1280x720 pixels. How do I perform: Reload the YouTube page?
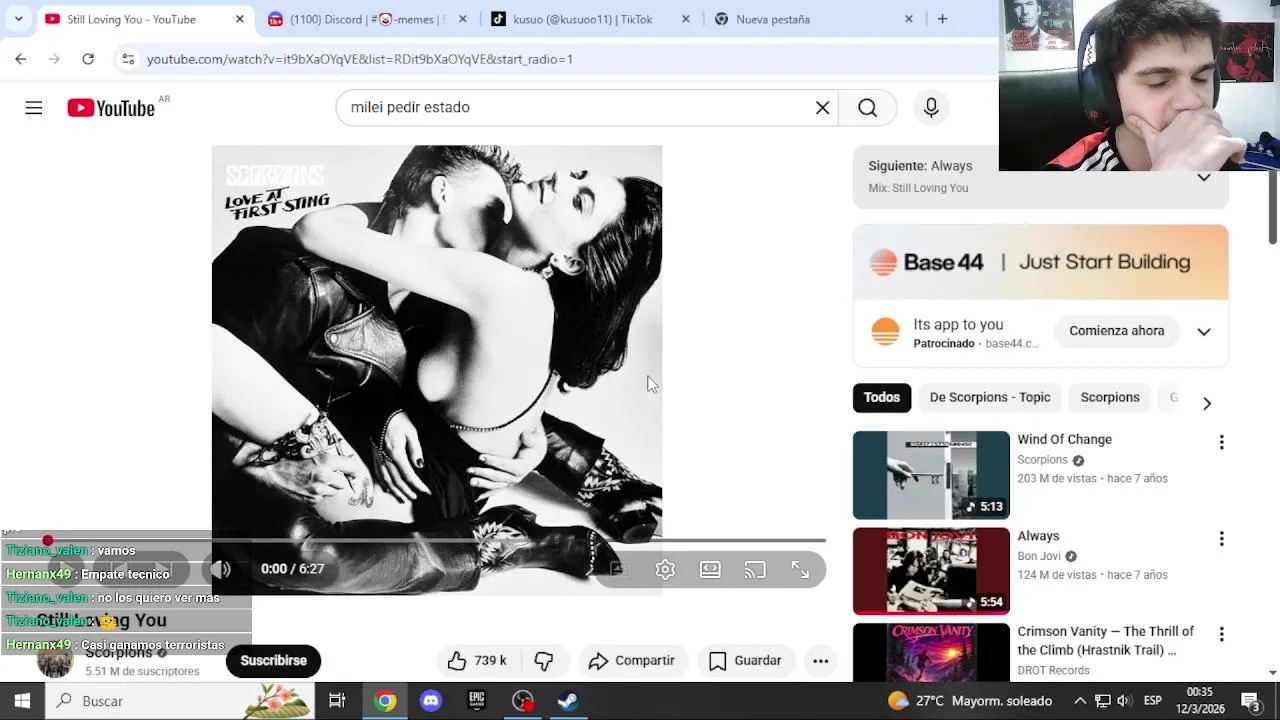(x=88, y=59)
